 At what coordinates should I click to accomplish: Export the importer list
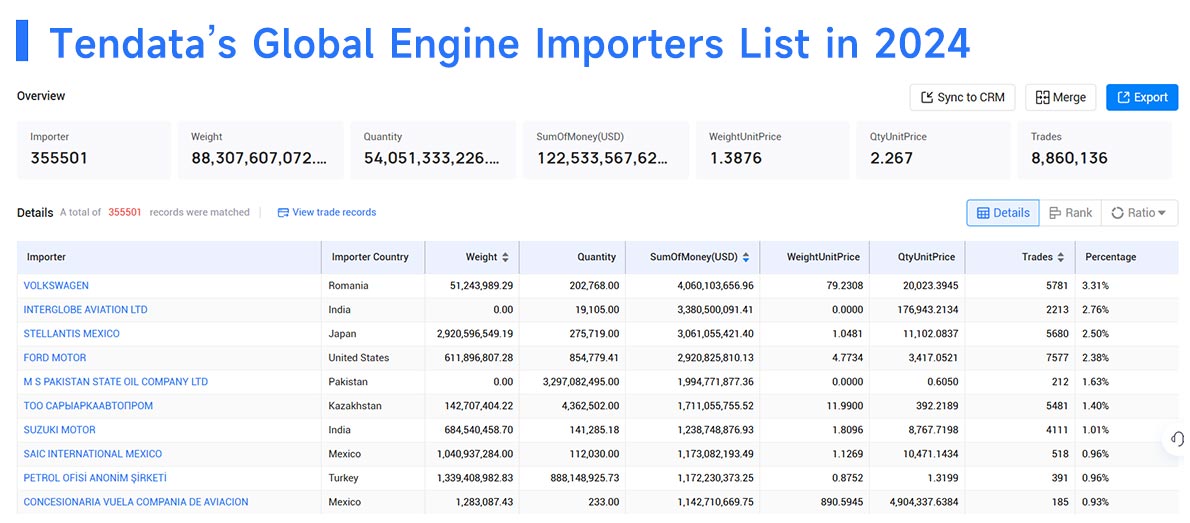click(1141, 97)
